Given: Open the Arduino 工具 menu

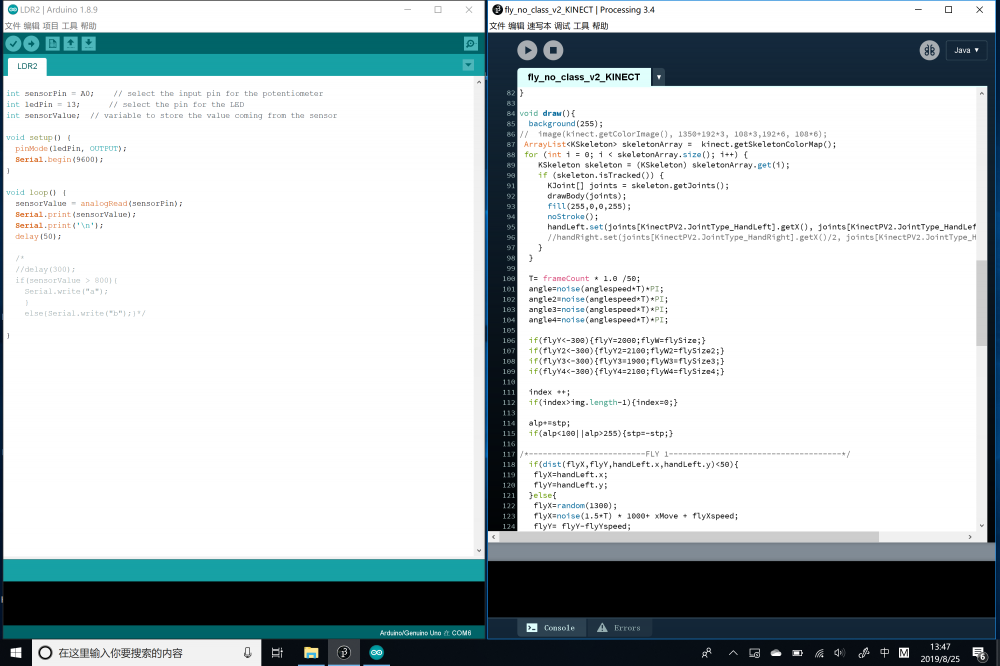Looking at the screenshot, I should (70, 26).
